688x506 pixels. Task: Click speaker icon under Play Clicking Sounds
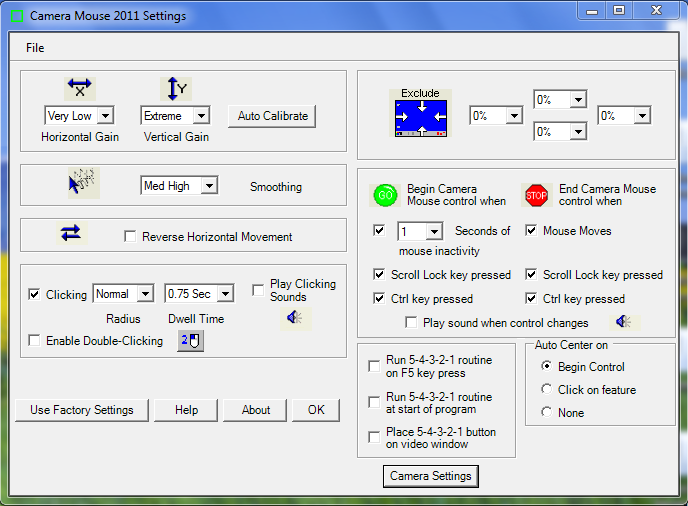click(x=295, y=317)
